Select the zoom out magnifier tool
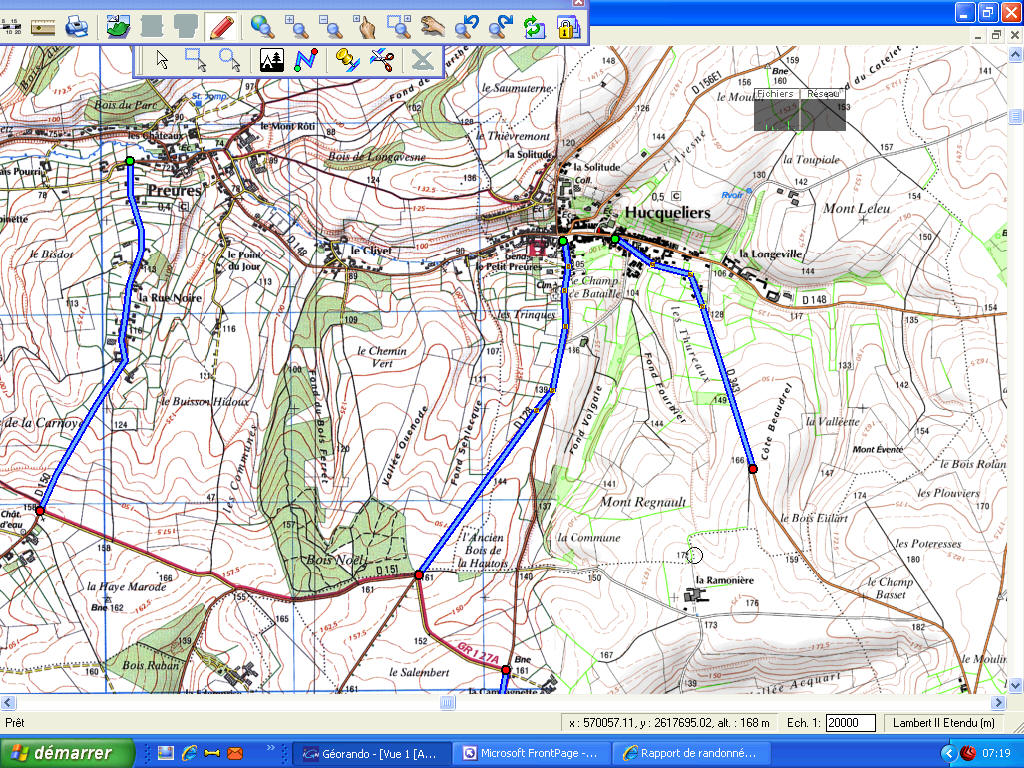This screenshot has width=1024, height=768. point(330,27)
